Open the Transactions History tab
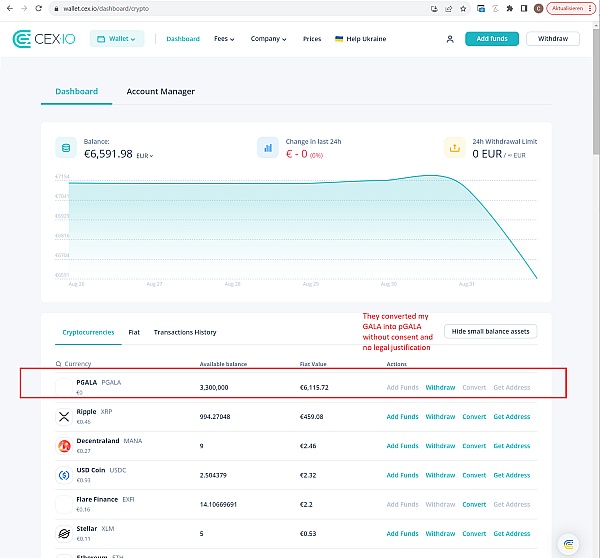 click(185, 332)
